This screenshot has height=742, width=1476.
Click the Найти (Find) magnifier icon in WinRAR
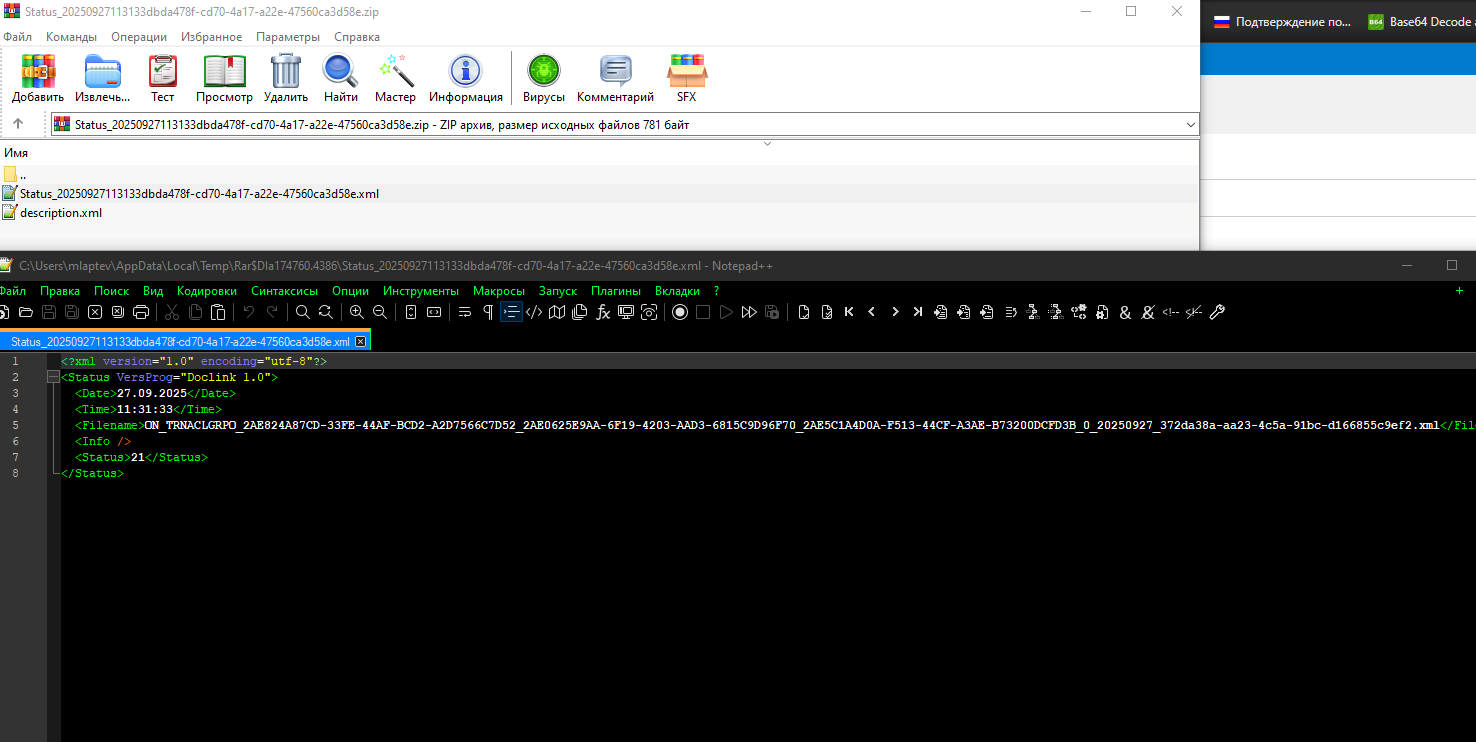[x=341, y=78]
